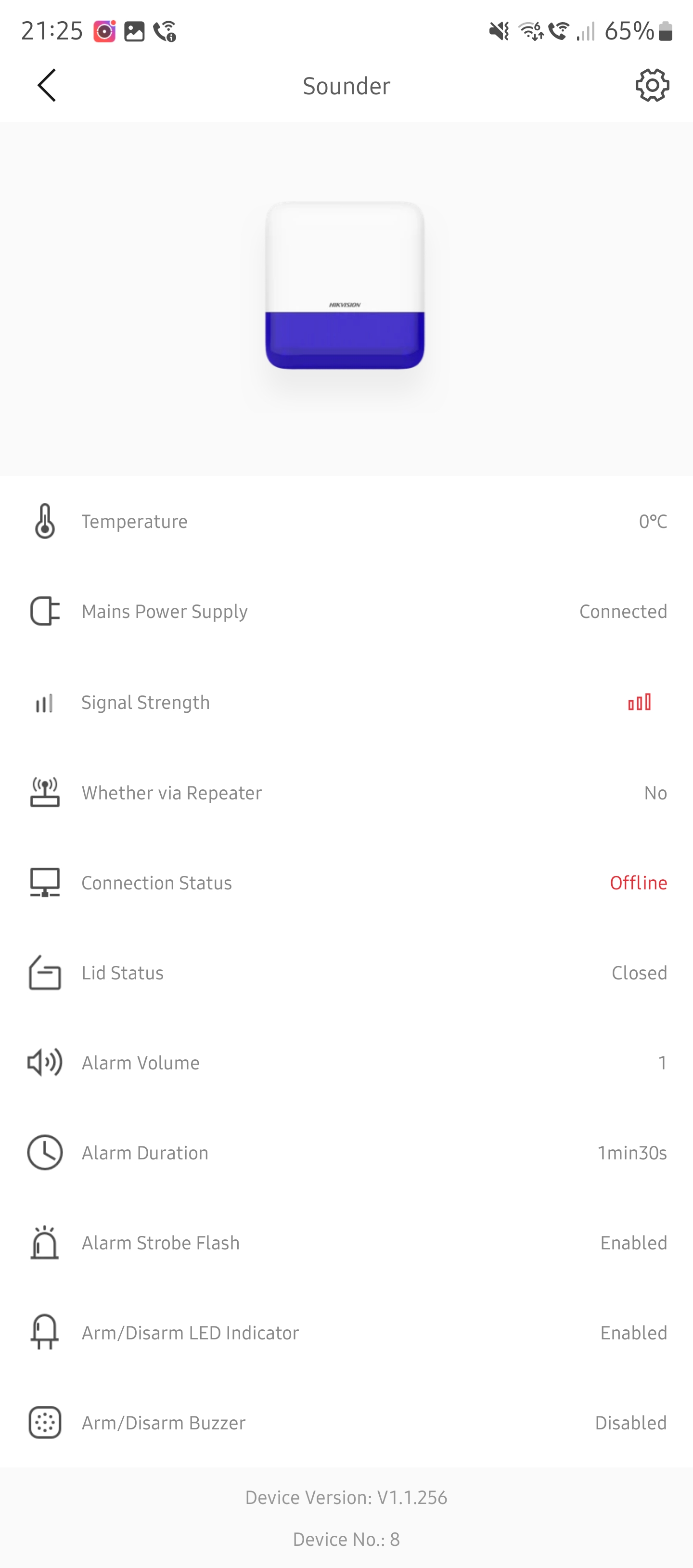
Task: Select the Alarm Strobe Flash Enabled value
Action: [633, 1242]
